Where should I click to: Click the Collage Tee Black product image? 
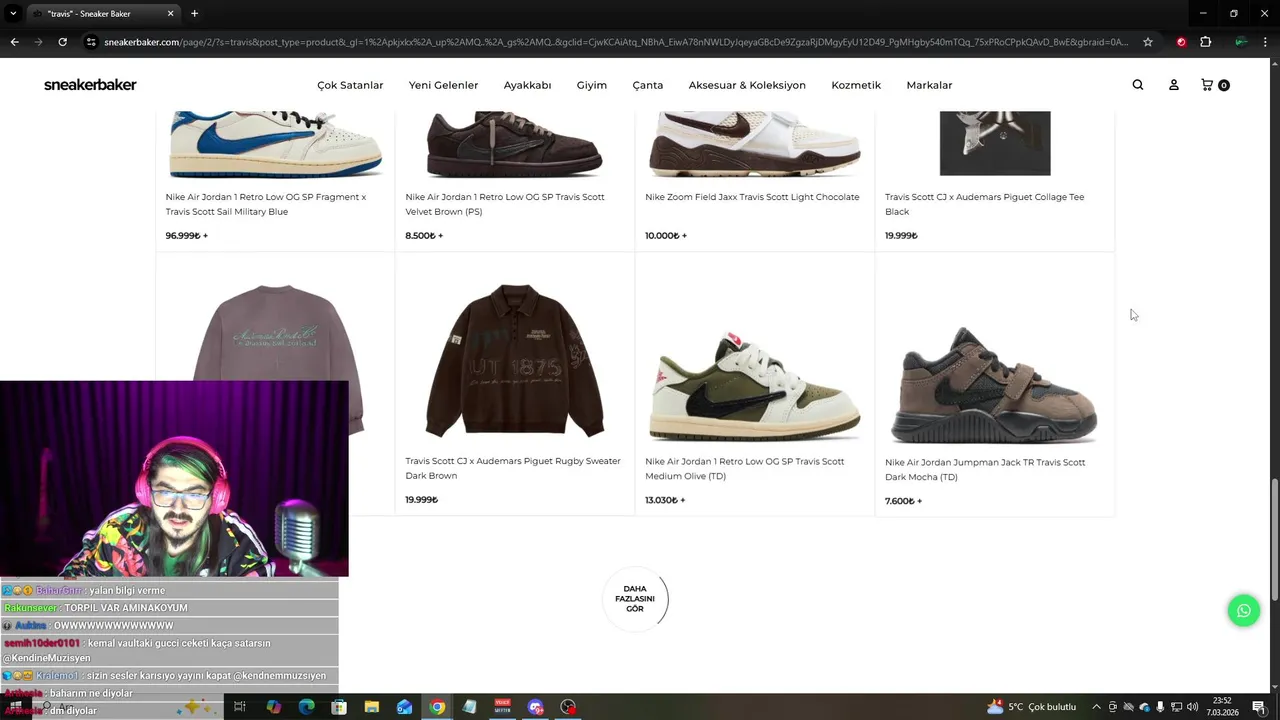(995, 143)
